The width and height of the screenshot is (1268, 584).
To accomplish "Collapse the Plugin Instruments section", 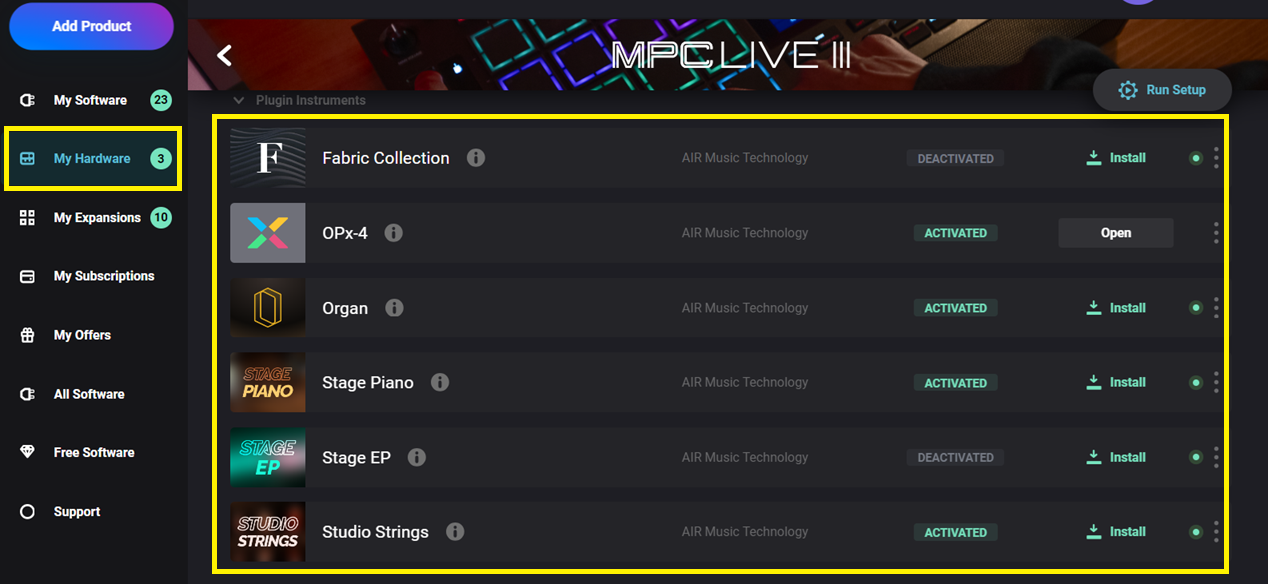I will coord(238,100).
